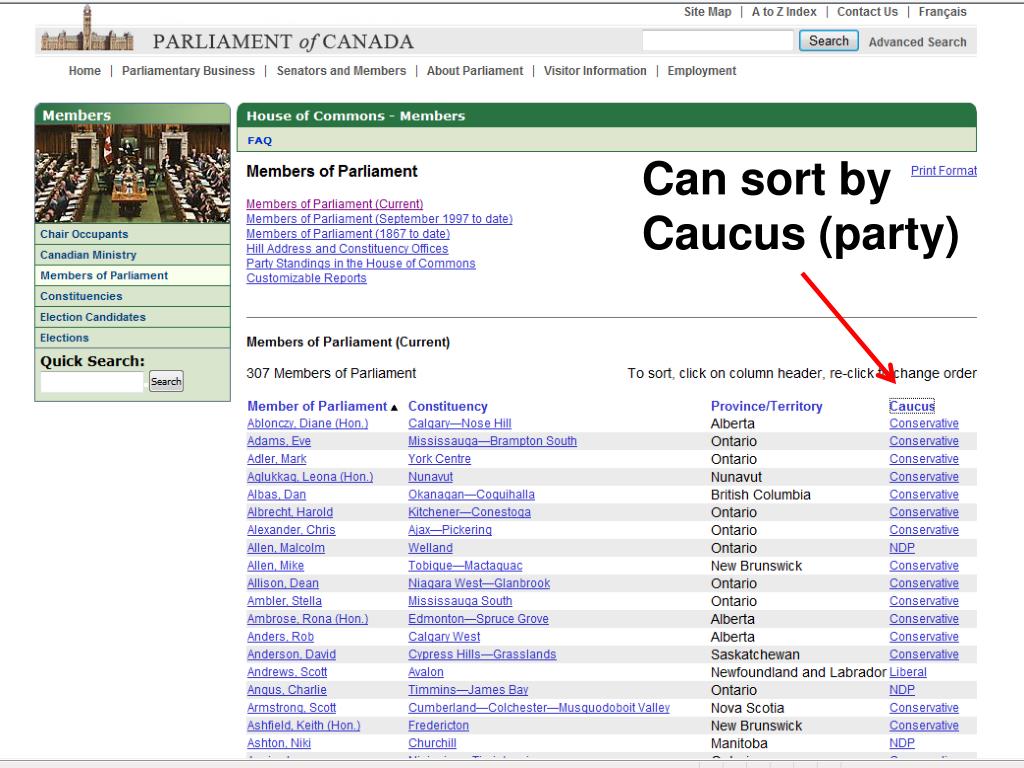Image resolution: width=1024 pixels, height=768 pixels.
Task: Open Advanced Search
Action: point(917,42)
